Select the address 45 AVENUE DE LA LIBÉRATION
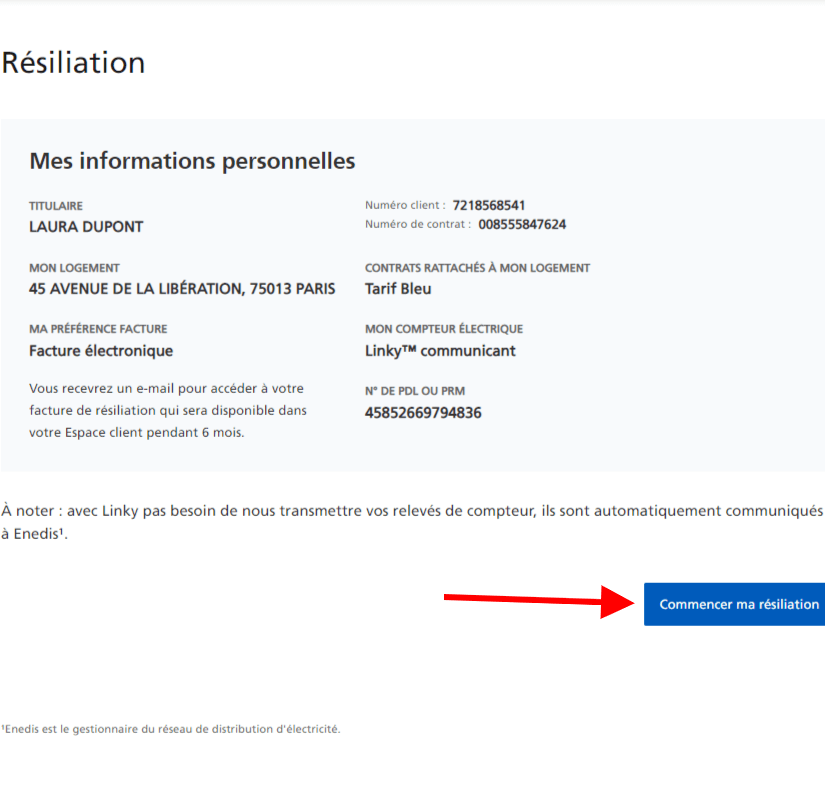 (181, 288)
